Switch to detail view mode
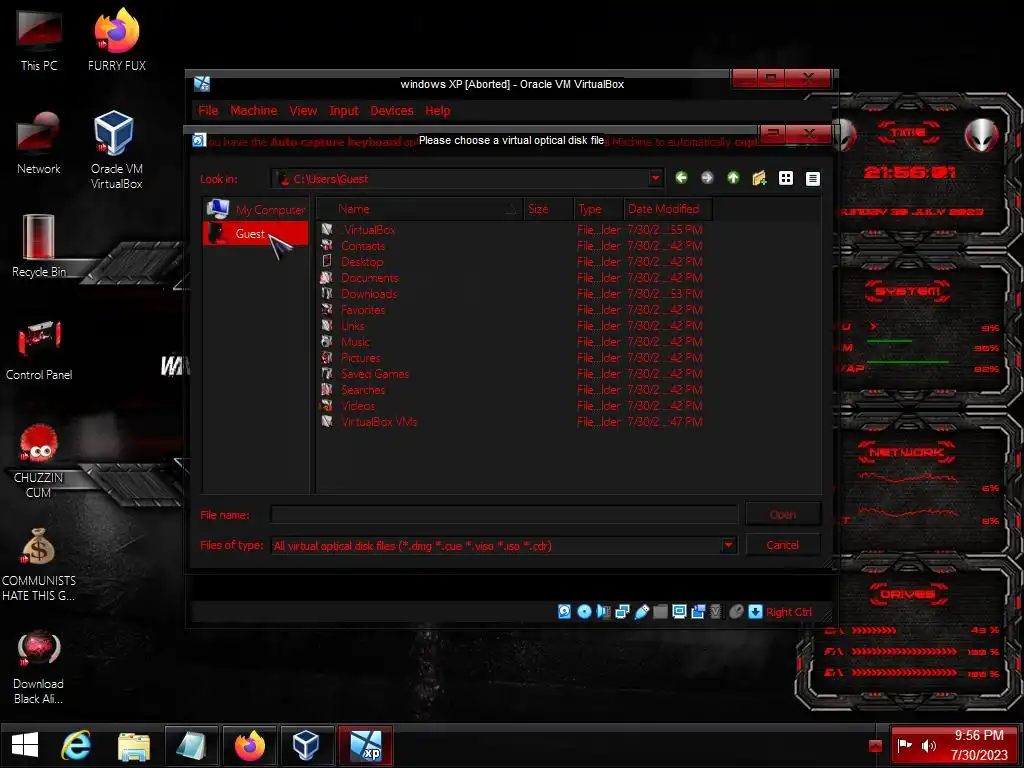Viewport: 1024px width, 768px height. pos(812,178)
